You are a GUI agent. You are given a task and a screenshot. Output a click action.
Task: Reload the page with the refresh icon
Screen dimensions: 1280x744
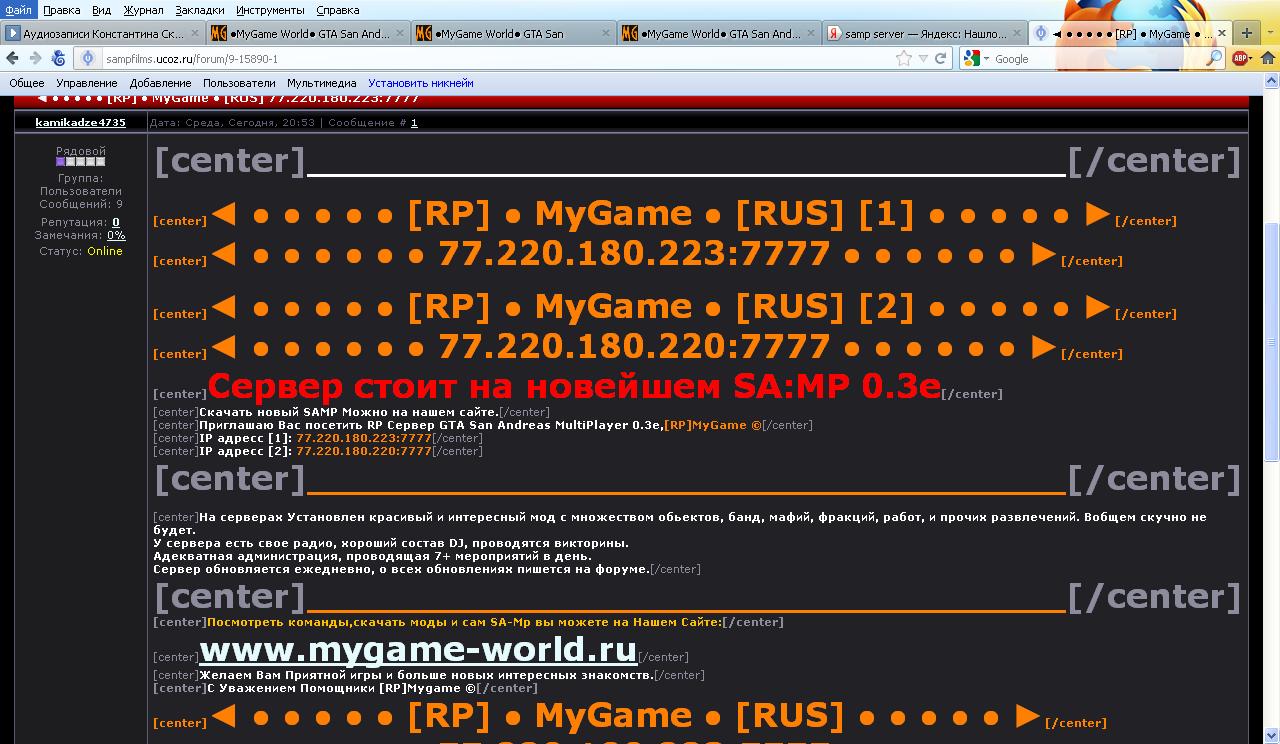point(940,58)
